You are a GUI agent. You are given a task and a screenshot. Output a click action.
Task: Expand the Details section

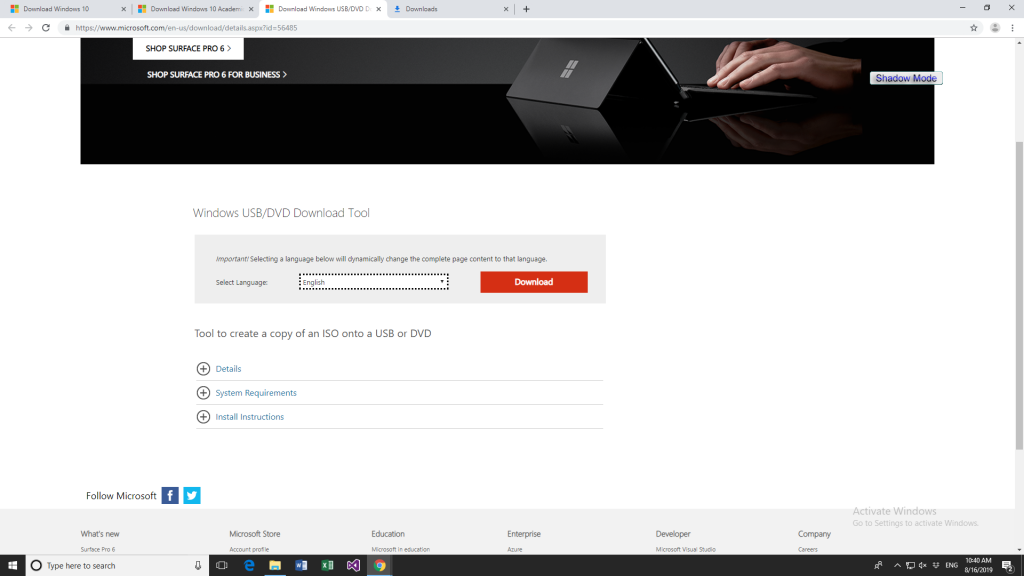click(x=228, y=369)
